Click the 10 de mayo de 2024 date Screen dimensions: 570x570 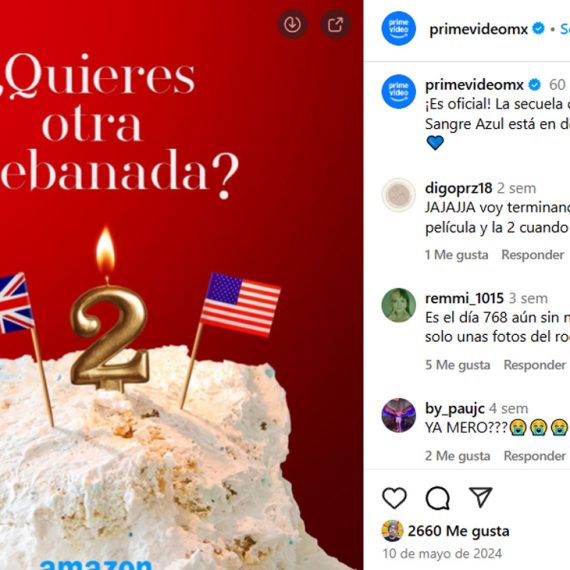pyautogui.click(x=442, y=554)
